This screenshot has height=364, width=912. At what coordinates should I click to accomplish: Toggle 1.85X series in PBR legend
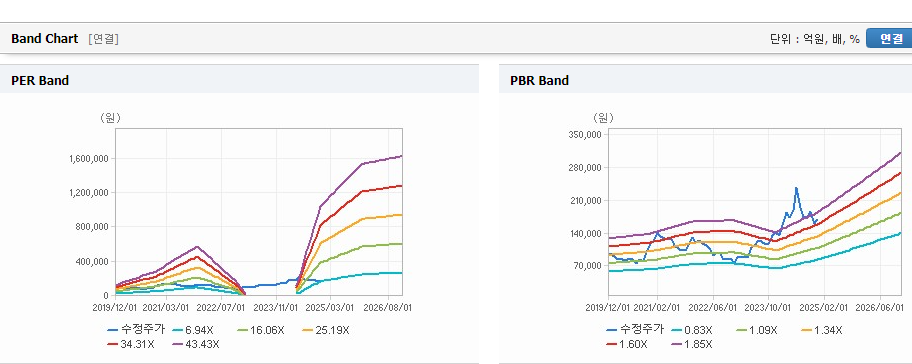(x=691, y=344)
